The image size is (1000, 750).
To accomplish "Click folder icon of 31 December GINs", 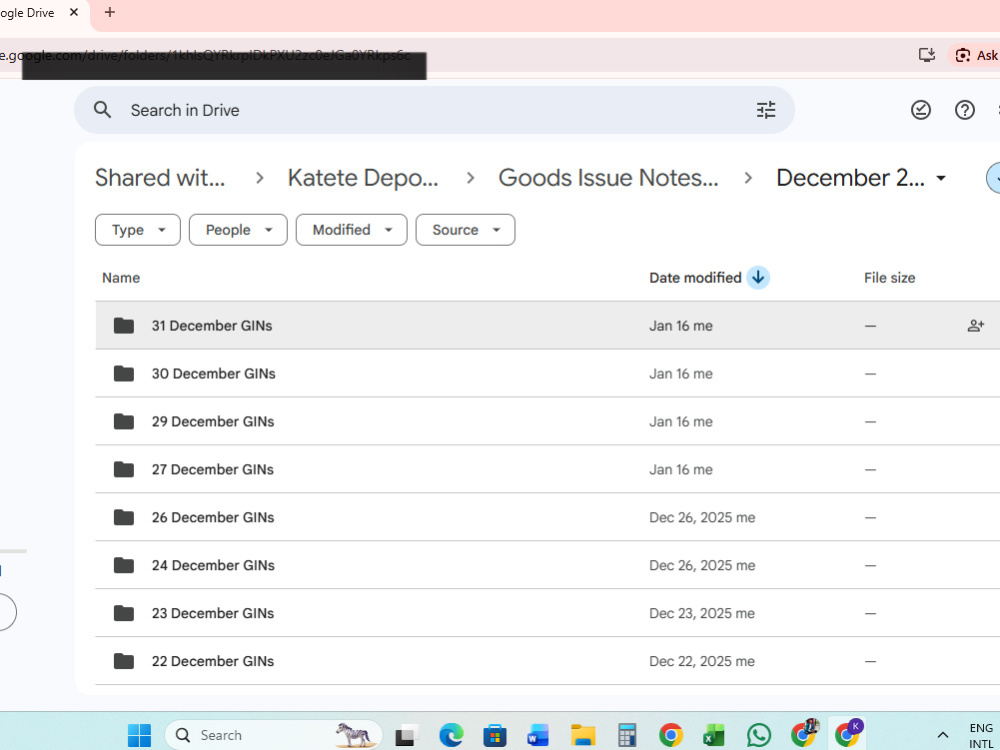I will (124, 325).
